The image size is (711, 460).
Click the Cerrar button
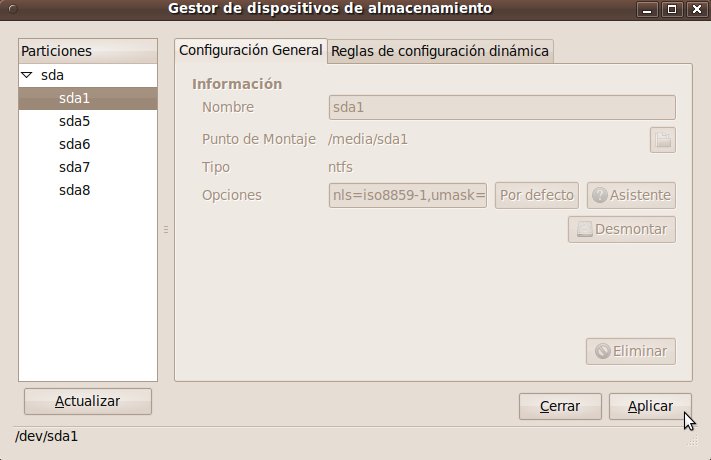point(560,406)
